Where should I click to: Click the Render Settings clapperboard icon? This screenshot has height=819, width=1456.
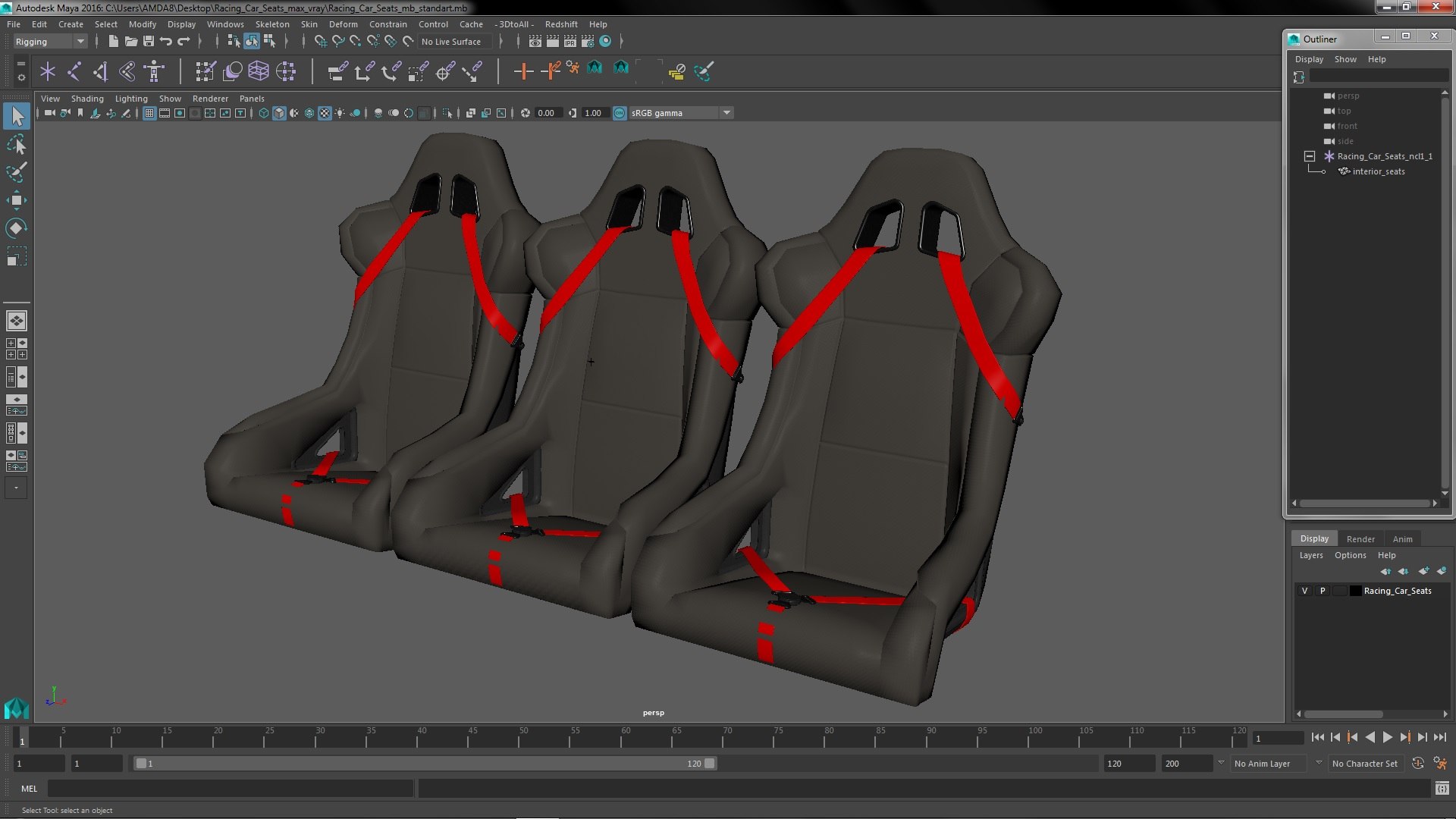(x=587, y=41)
